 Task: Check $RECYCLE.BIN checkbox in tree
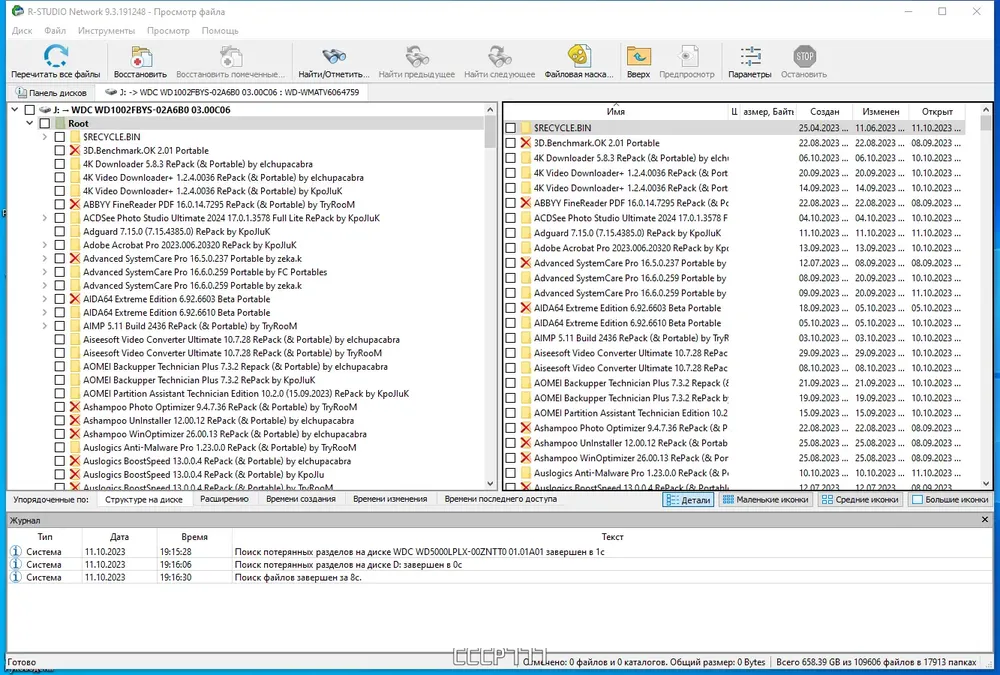[x=59, y=137]
